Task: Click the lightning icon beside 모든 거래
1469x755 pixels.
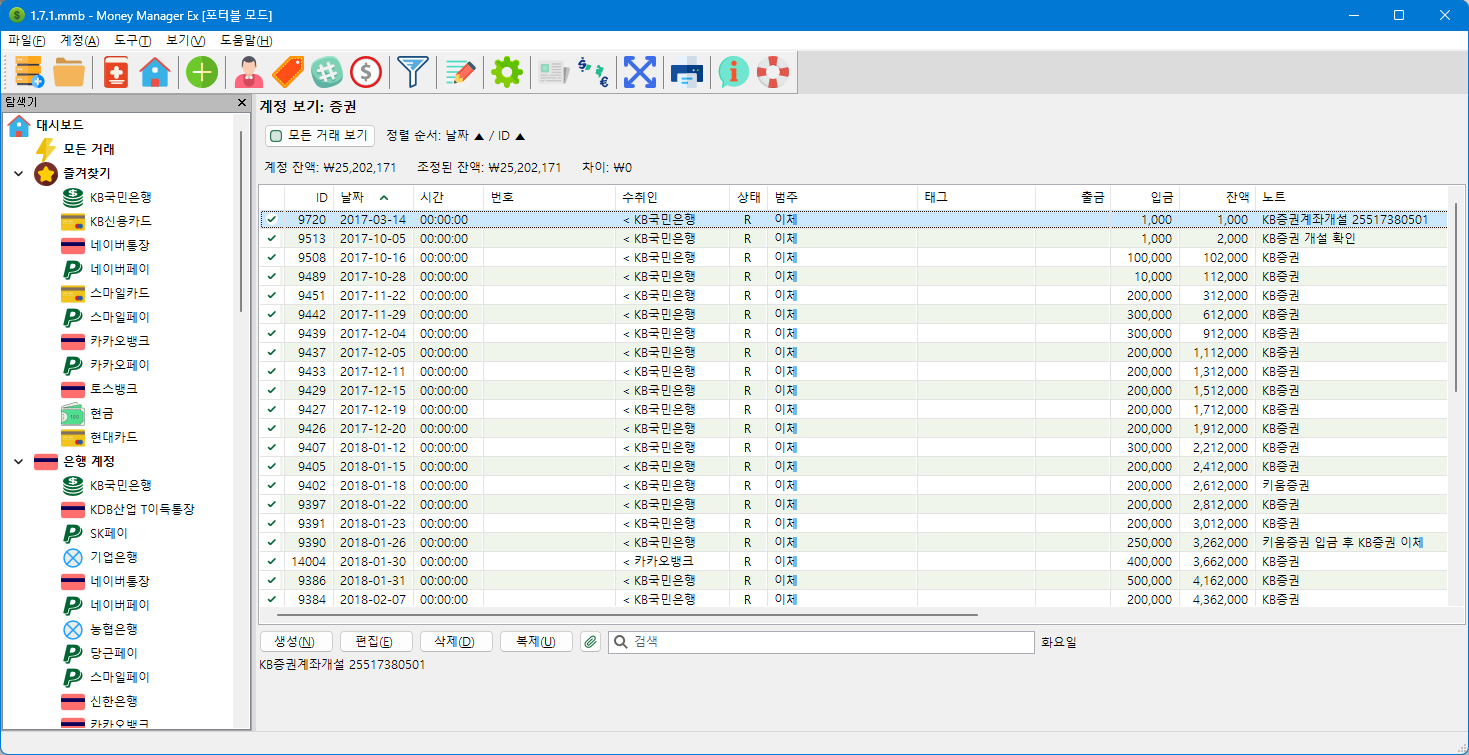Action: tap(46, 149)
